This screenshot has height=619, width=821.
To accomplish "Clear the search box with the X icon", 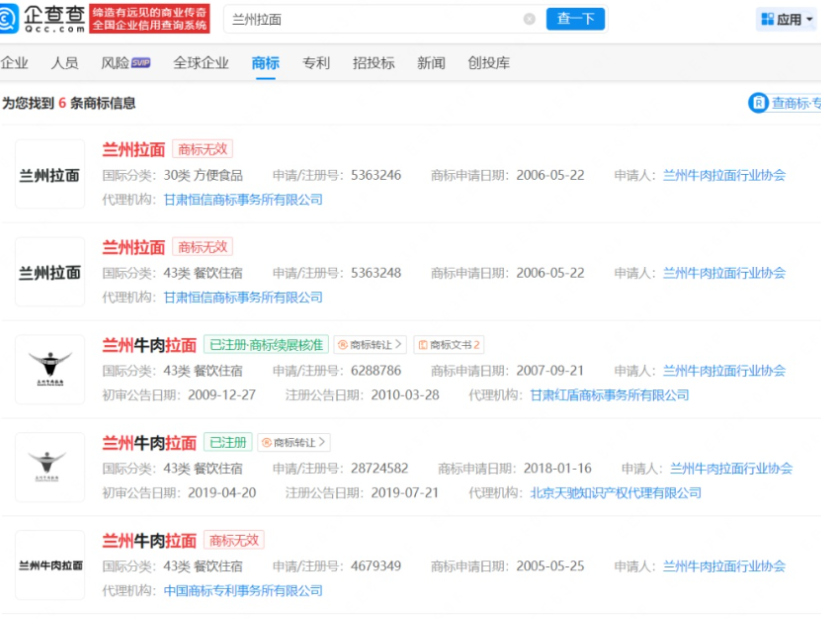I will [529, 19].
